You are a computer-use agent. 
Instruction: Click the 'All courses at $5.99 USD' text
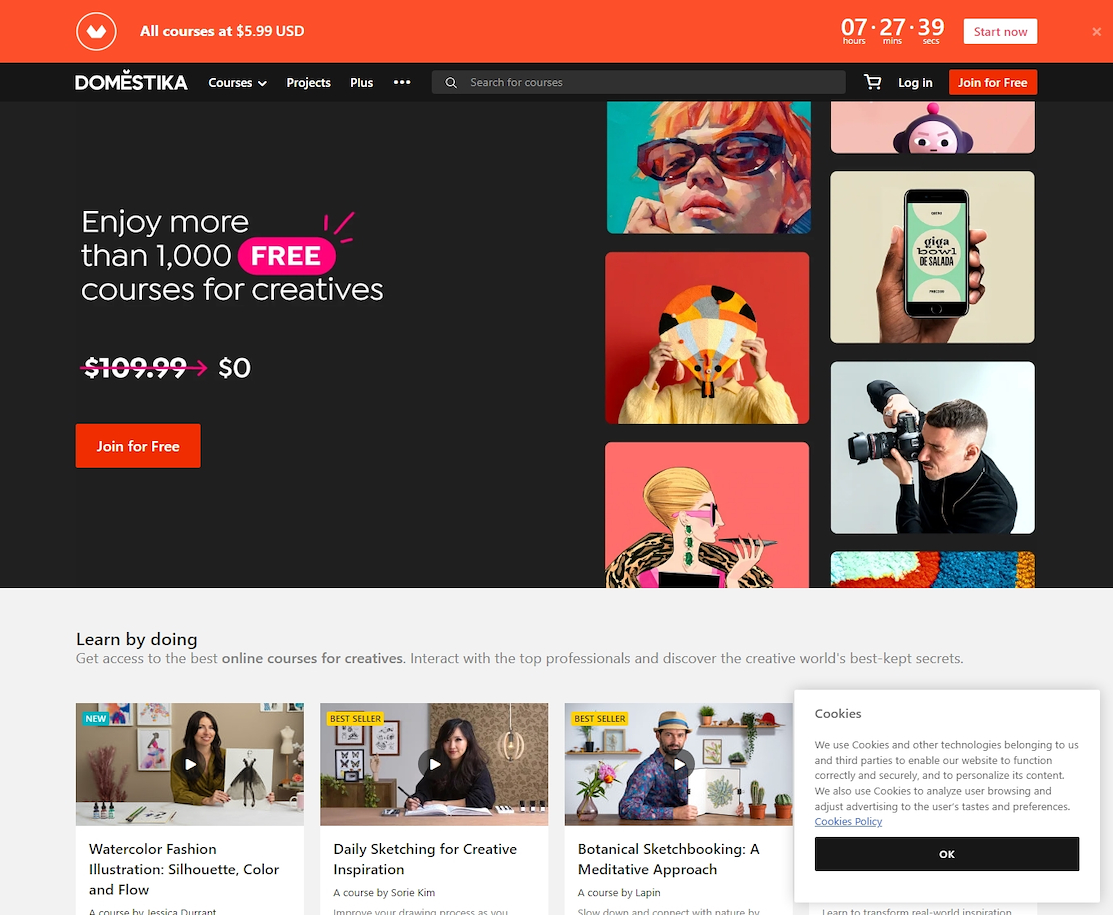coord(222,31)
